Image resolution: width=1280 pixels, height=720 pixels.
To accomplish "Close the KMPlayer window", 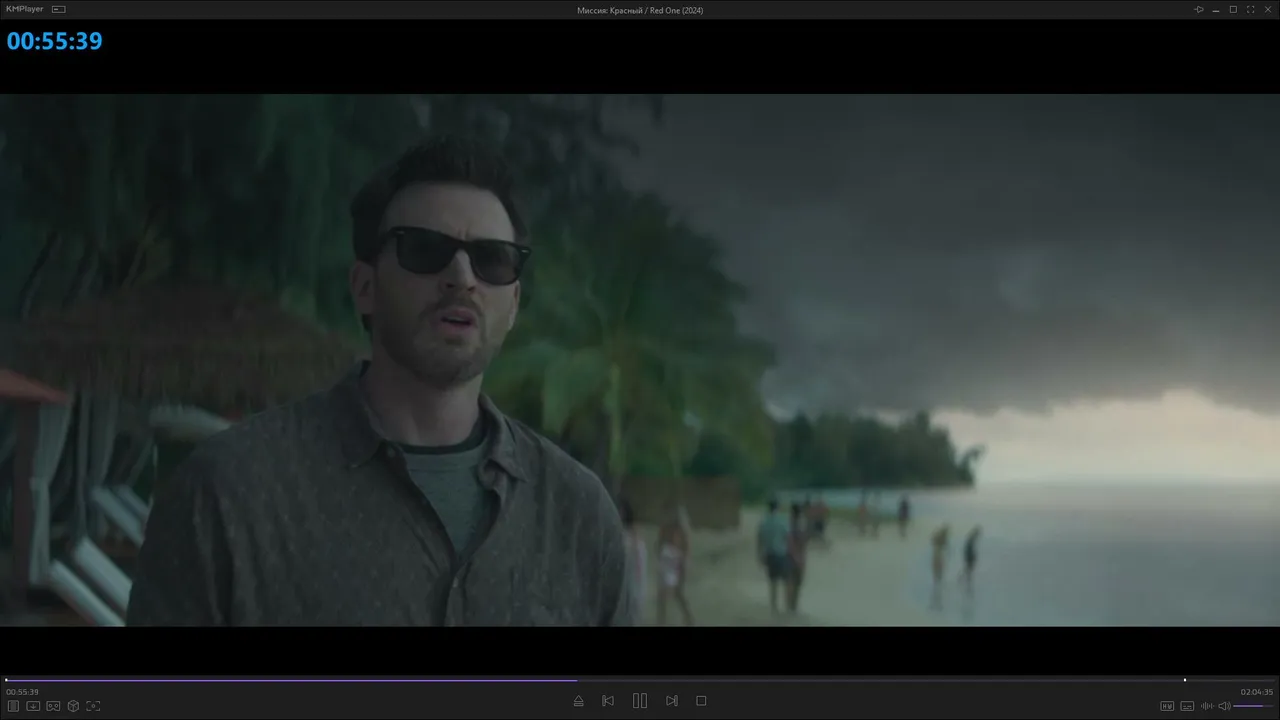I will click(1268, 9).
